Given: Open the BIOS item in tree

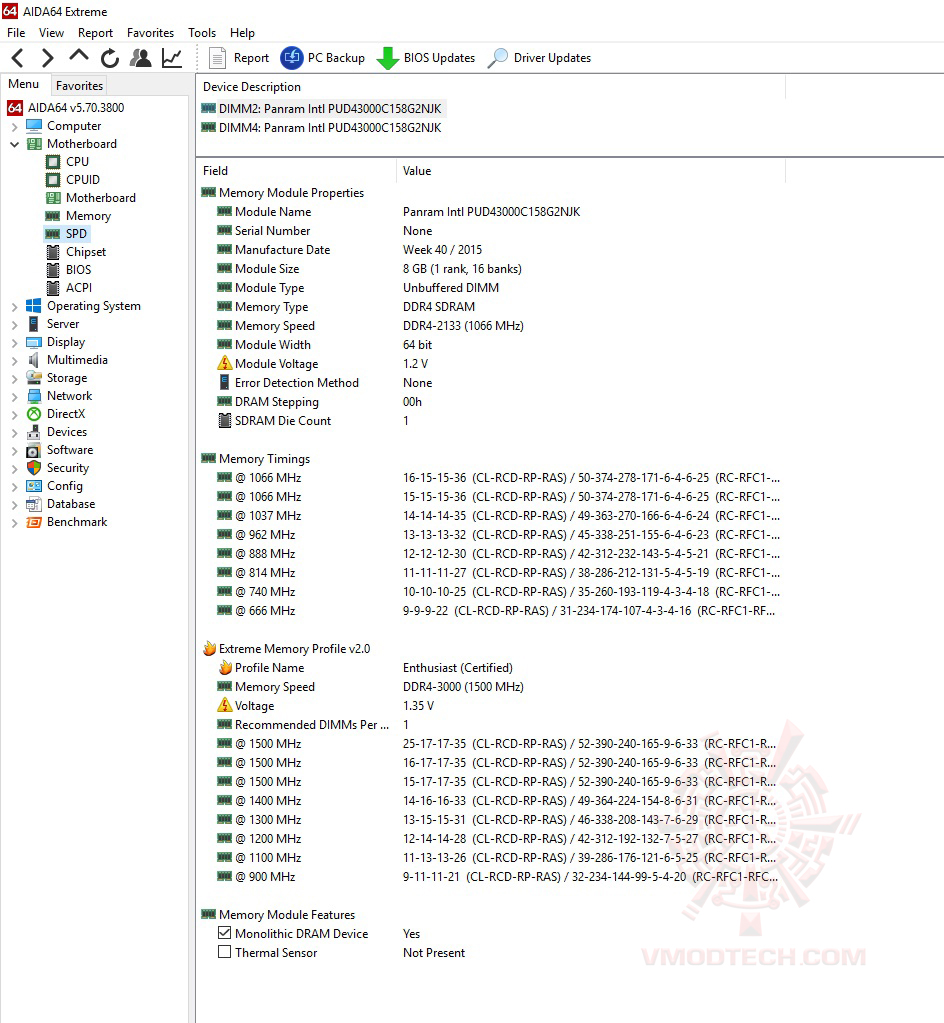Looking at the screenshot, I should tap(69, 269).
